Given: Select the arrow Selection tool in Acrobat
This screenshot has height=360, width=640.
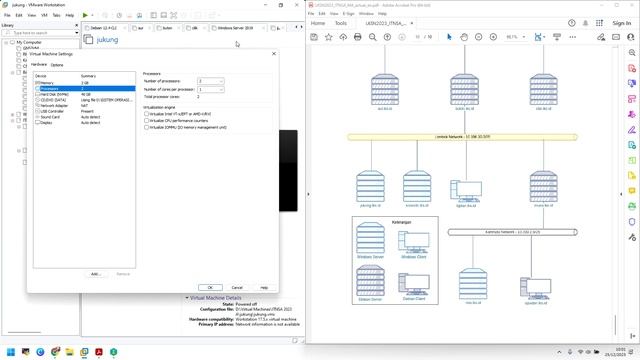Looking at the screenshot, I should point(449,37).
